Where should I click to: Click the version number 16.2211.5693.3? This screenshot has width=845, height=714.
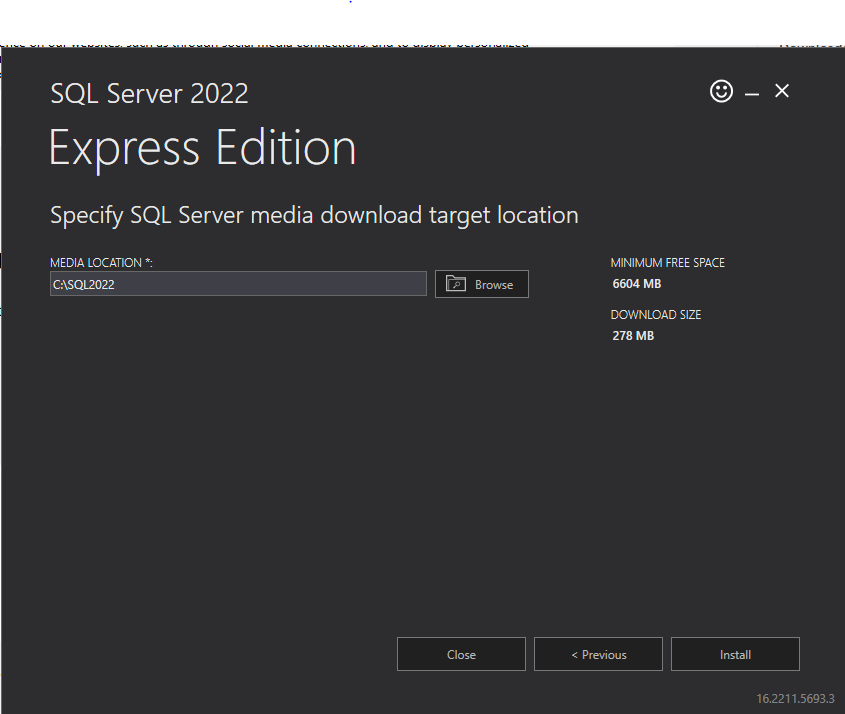tap(795, 698)
